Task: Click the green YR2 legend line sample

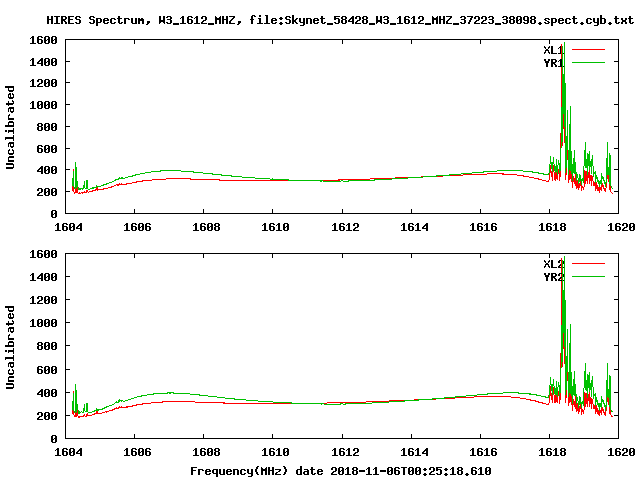Action: coord(588,277)
